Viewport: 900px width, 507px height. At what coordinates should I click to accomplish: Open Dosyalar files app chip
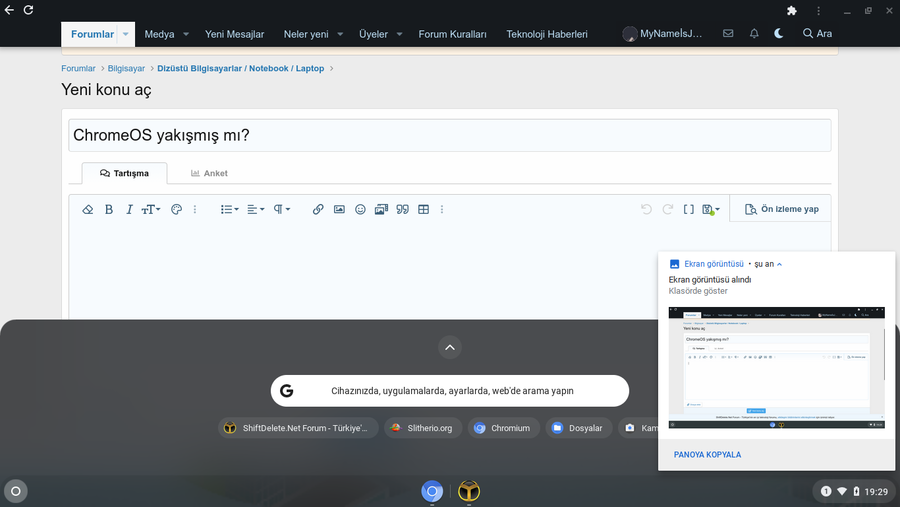click(x=579, y=428)
